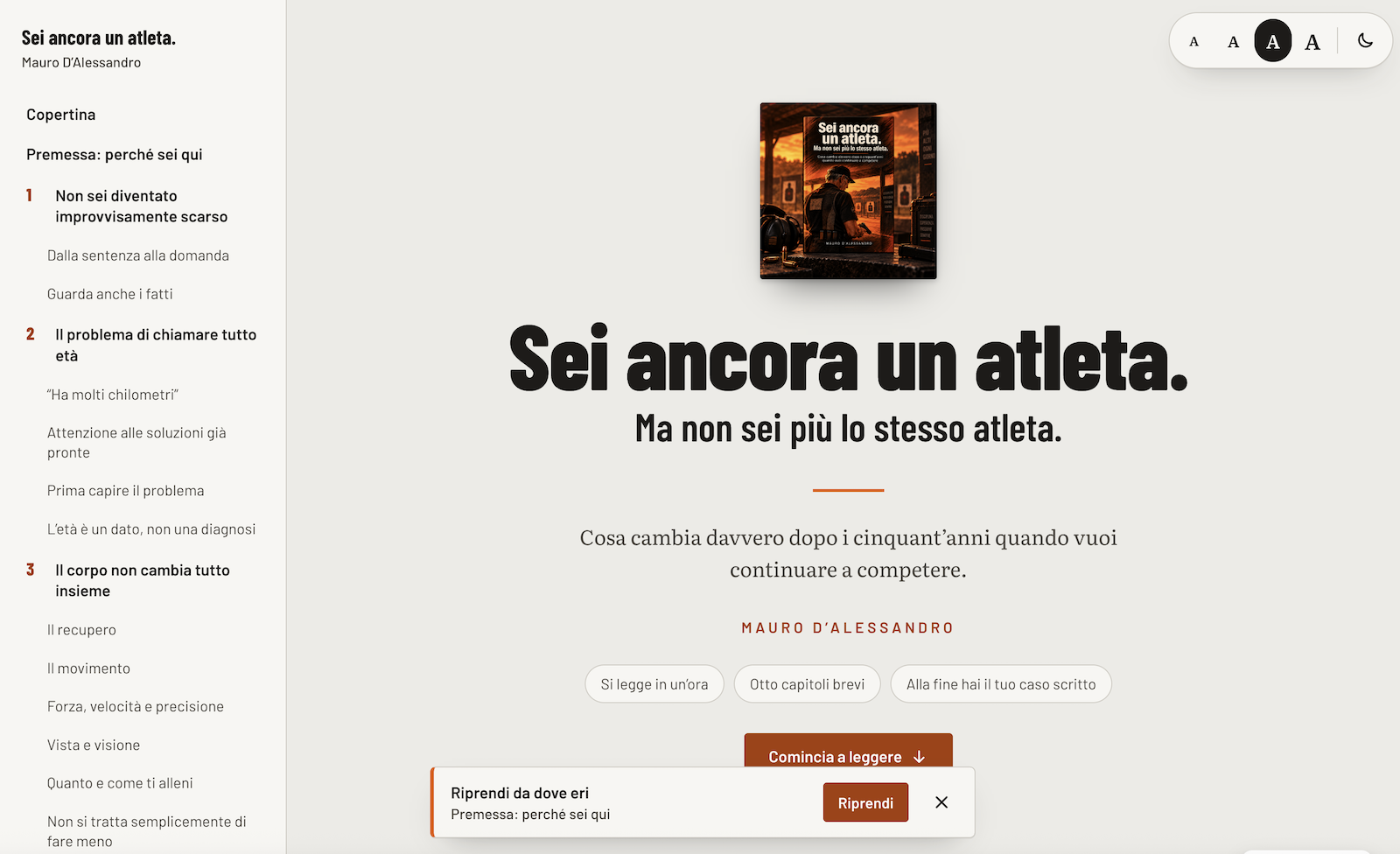Image resolution: width=1400 pixels, height=854 pixels.
Task: Go to '"Ha molti chilometri"' section
Action: coord(113,395)
